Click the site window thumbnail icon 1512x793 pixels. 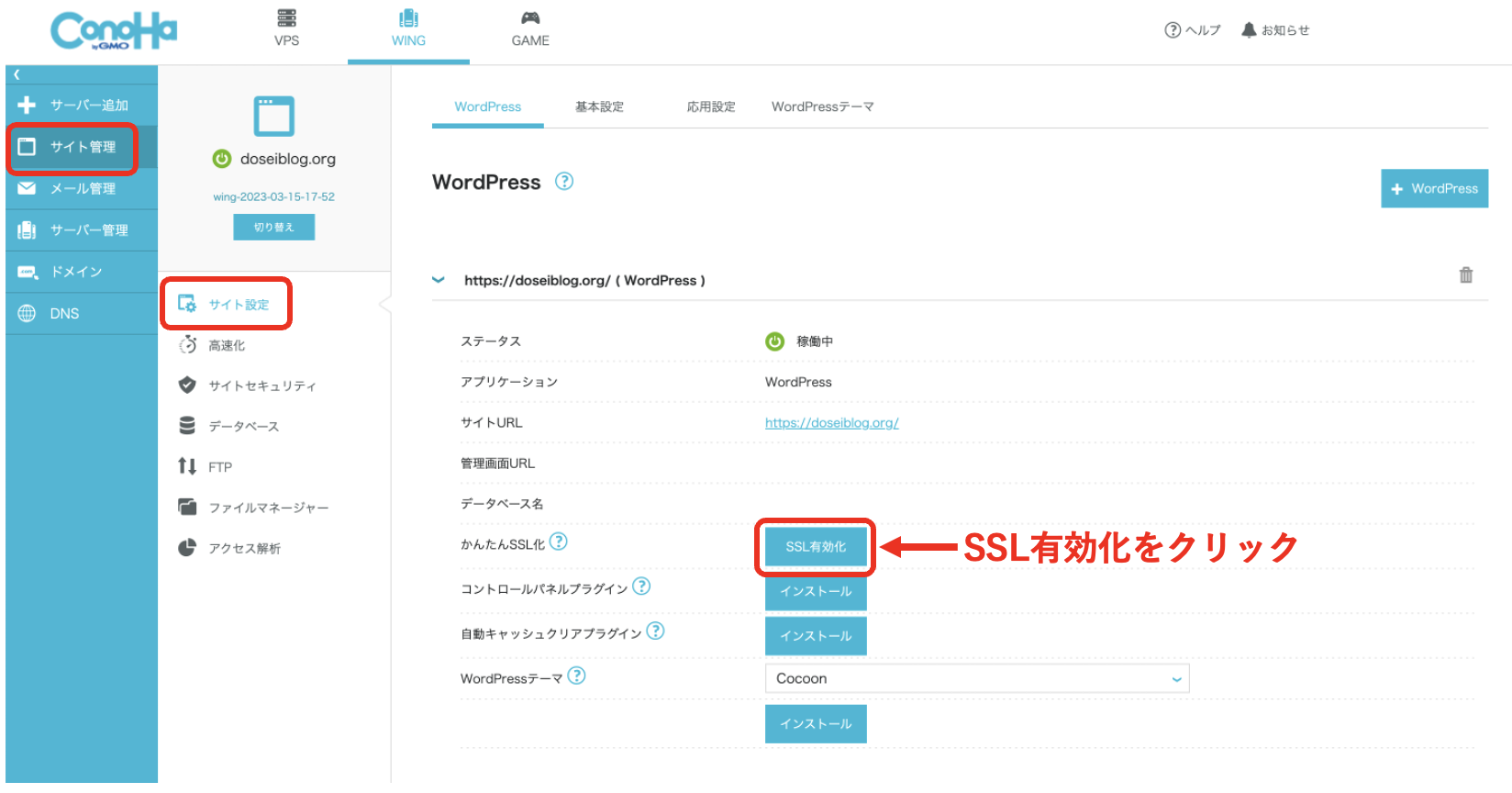[273, 117]
